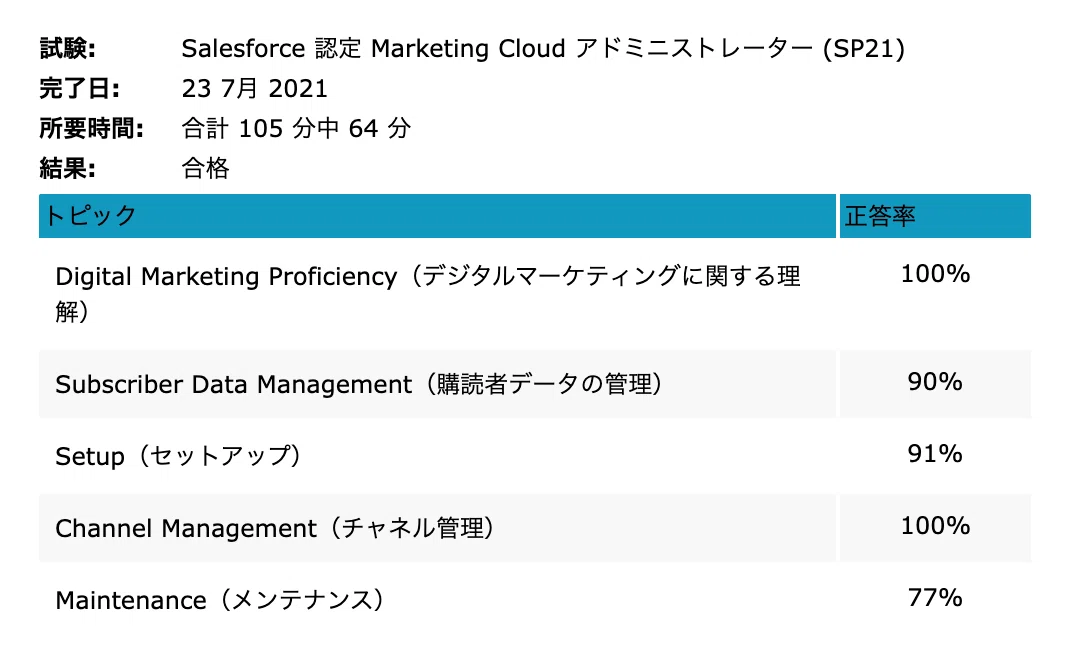The height and width of the screenshot is (670, 1068).
Task: Click the completion date 23 7月 2021
Action: (x=255, y=89)
